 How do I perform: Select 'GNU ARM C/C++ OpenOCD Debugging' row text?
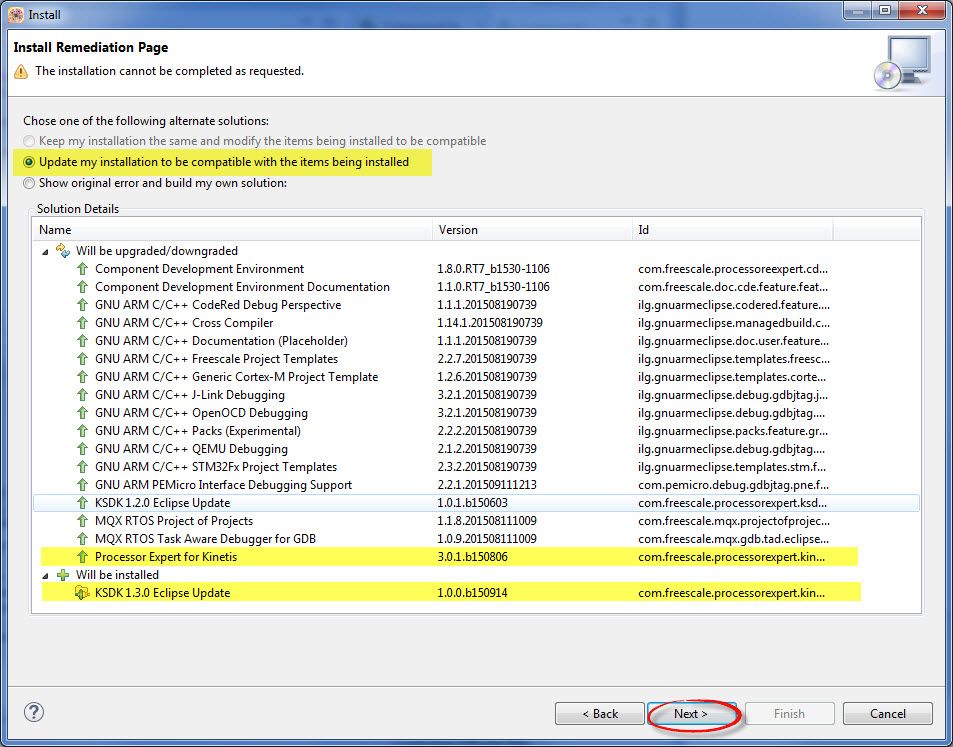point(201,413)
